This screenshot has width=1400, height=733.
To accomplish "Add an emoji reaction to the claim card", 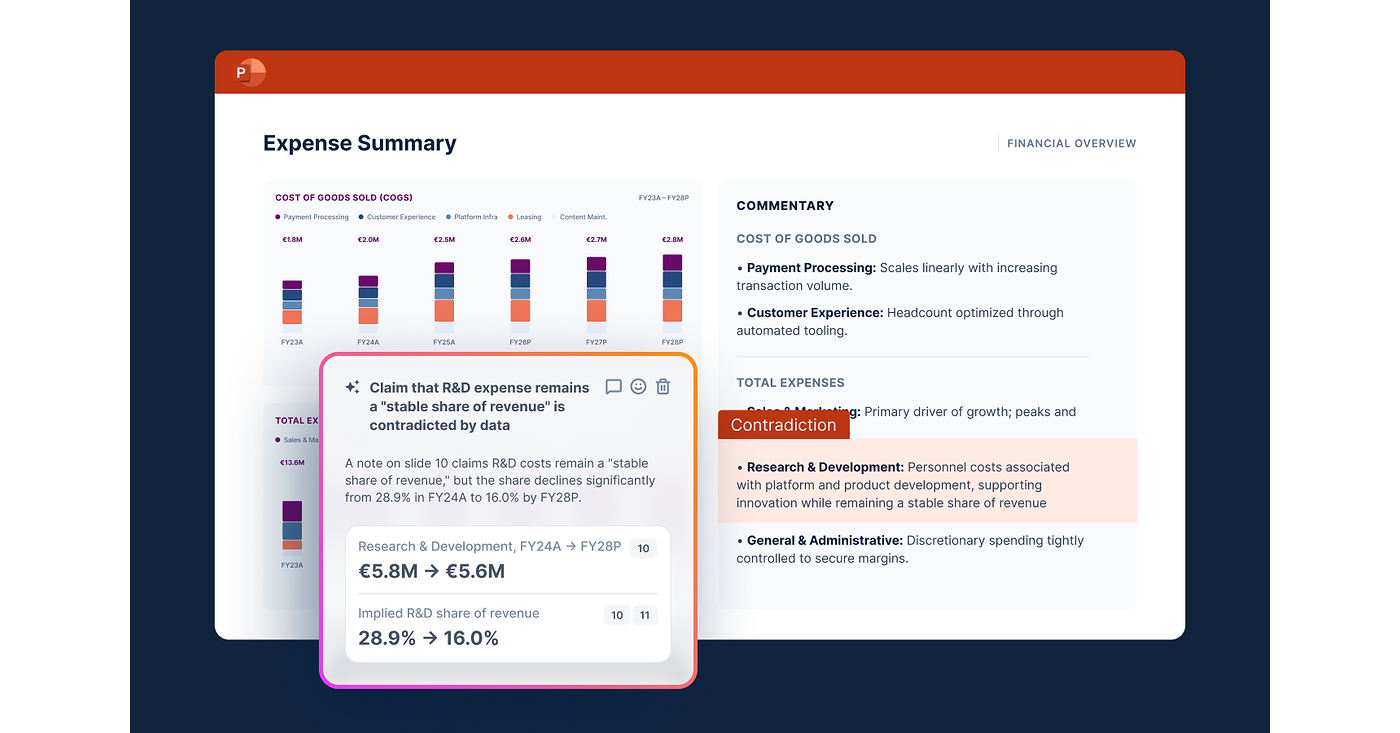I will pyautogui.click(x=638, y=387).
